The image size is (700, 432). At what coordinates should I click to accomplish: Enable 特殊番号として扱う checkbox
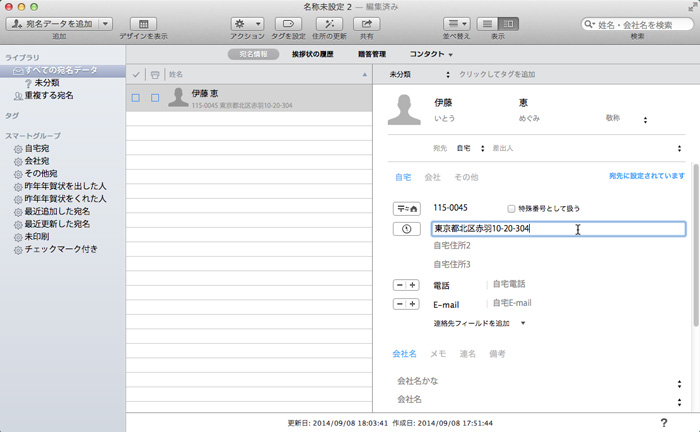(512, 208)
